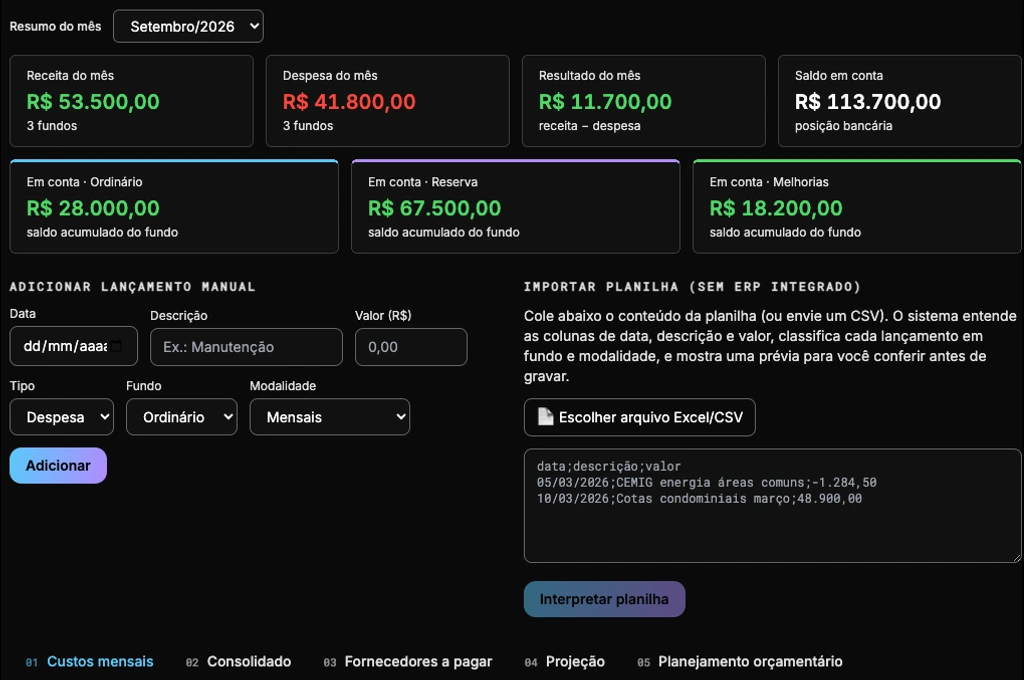Click the Em conta · Reserva card
The image size is (1024, 680).
click(515, 206)
